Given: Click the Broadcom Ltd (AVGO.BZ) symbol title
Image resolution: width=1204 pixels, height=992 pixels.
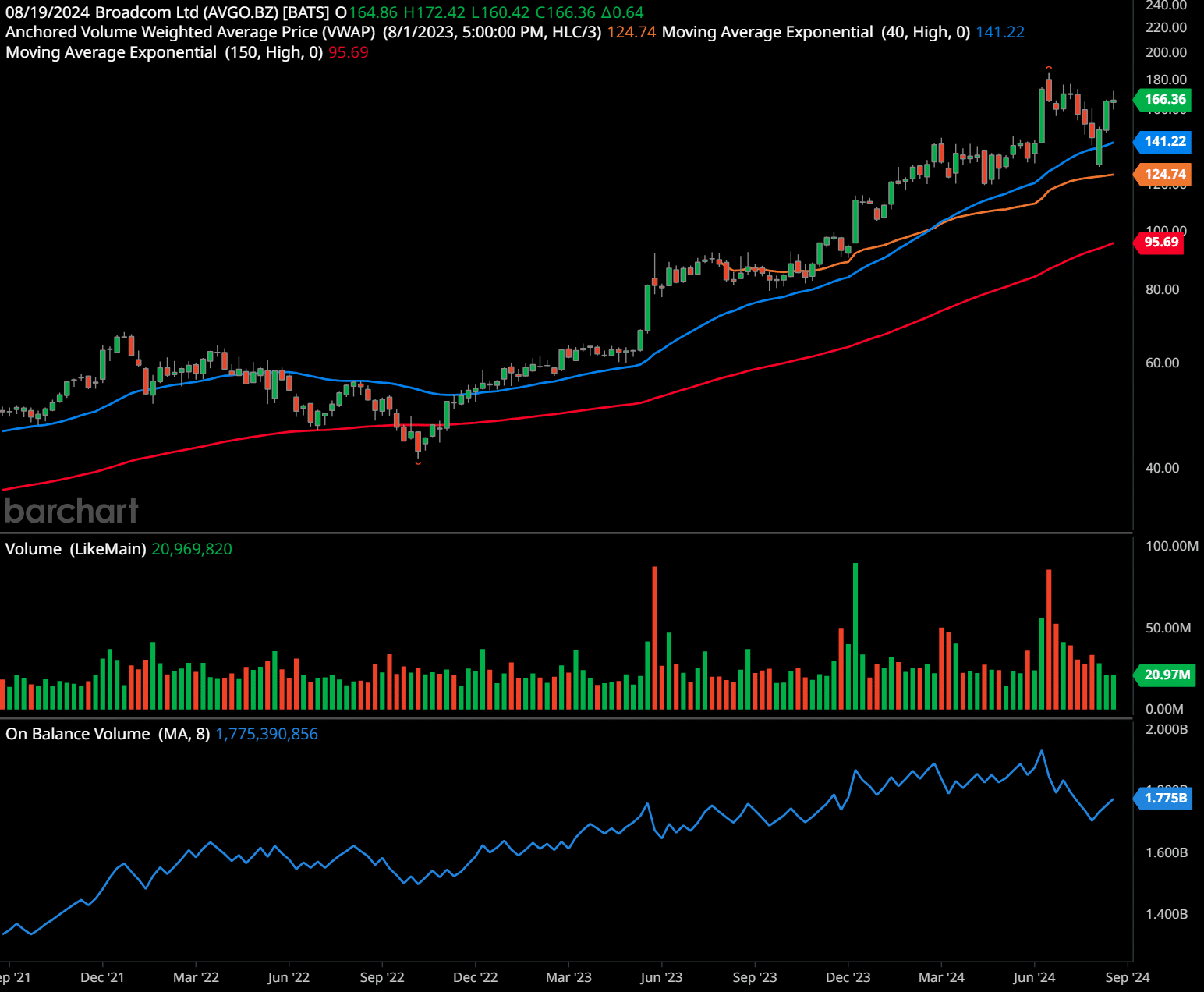Looking at the screenshot, I should pos(186,12).
